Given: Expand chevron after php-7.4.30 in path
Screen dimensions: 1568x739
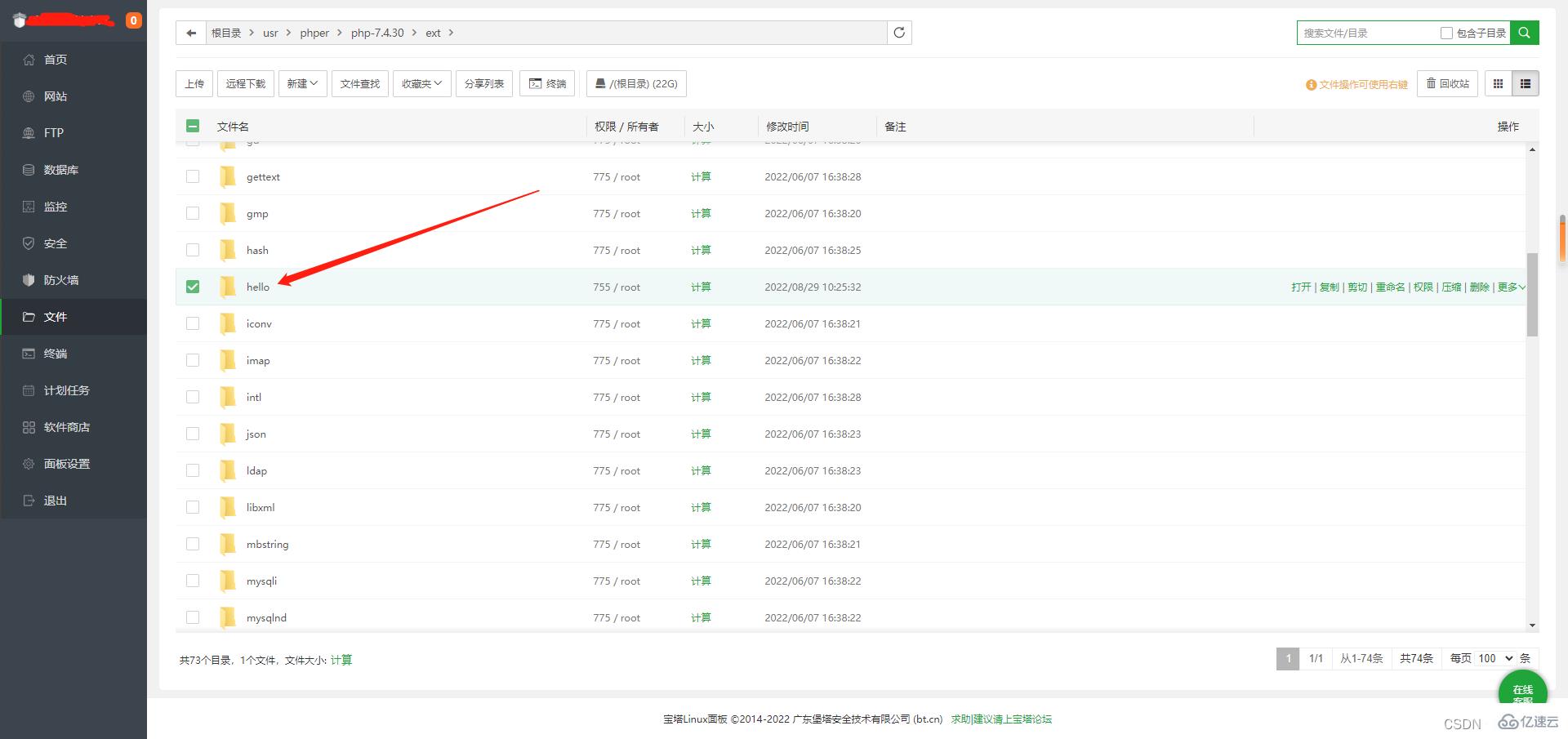Looking at the screenshot, I should pos(414,33).
